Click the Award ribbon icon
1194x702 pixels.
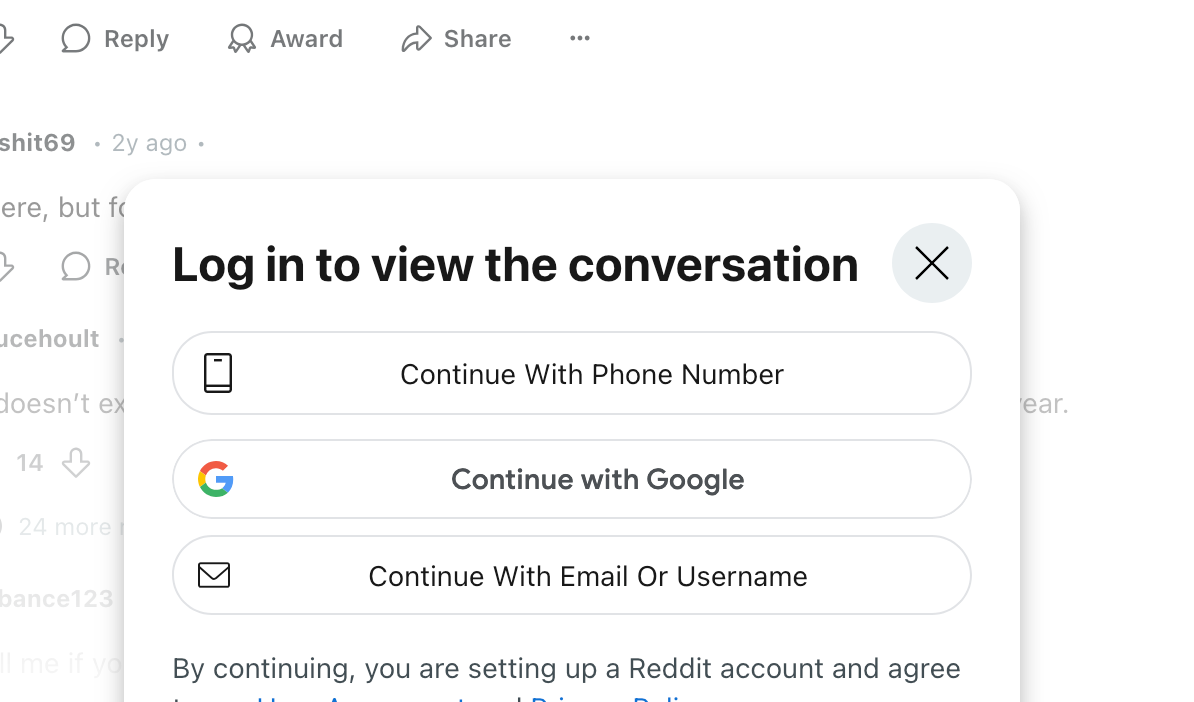[241, 39]
